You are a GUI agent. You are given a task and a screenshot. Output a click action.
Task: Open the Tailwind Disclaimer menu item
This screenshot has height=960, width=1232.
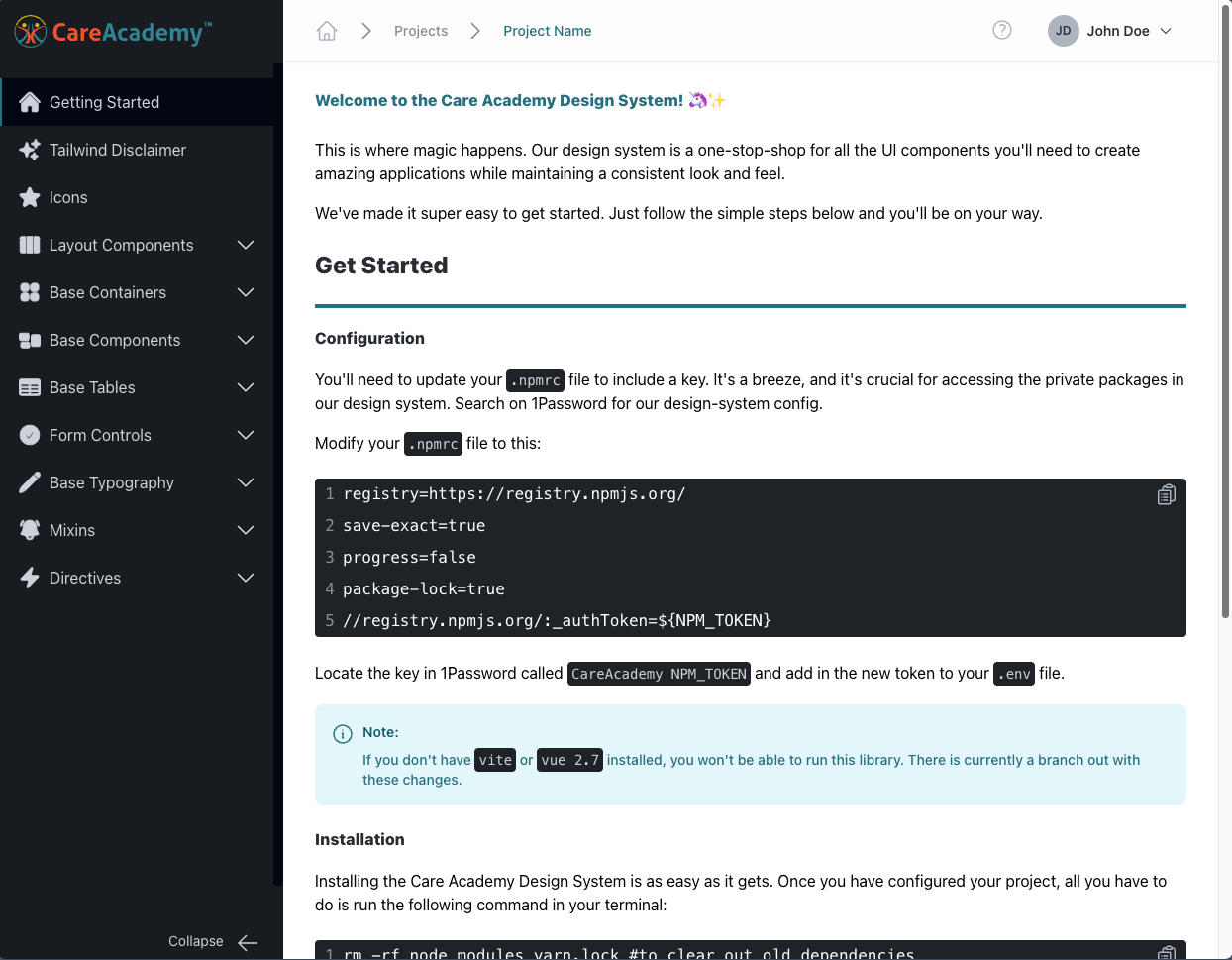[137, 150]
